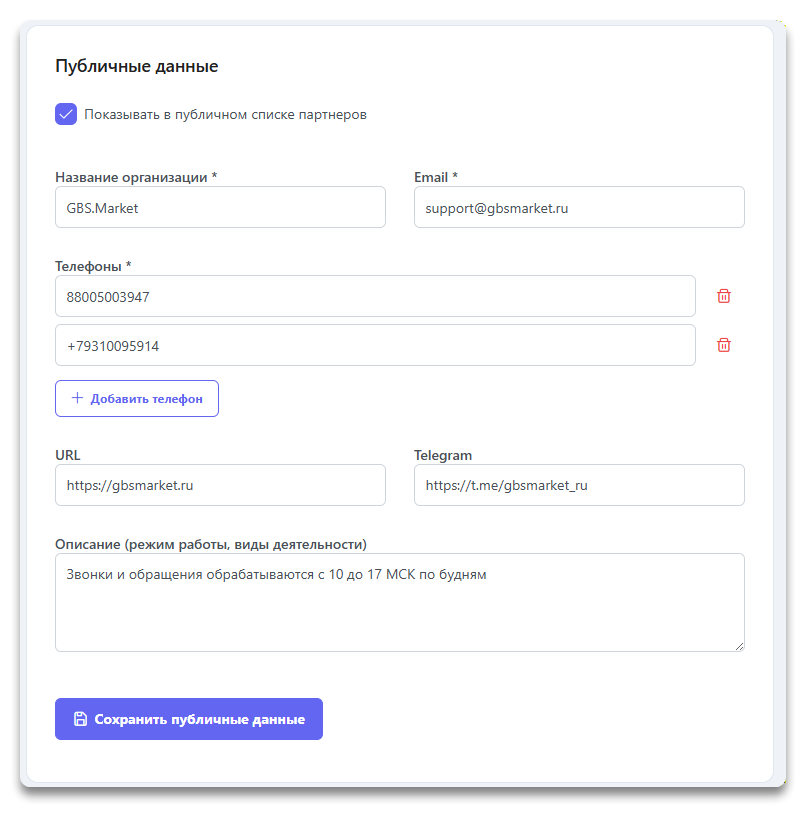The image size is (806, 815).
Task: Click the 'Публичные данные' heading
Action: [x=136, y=67]
